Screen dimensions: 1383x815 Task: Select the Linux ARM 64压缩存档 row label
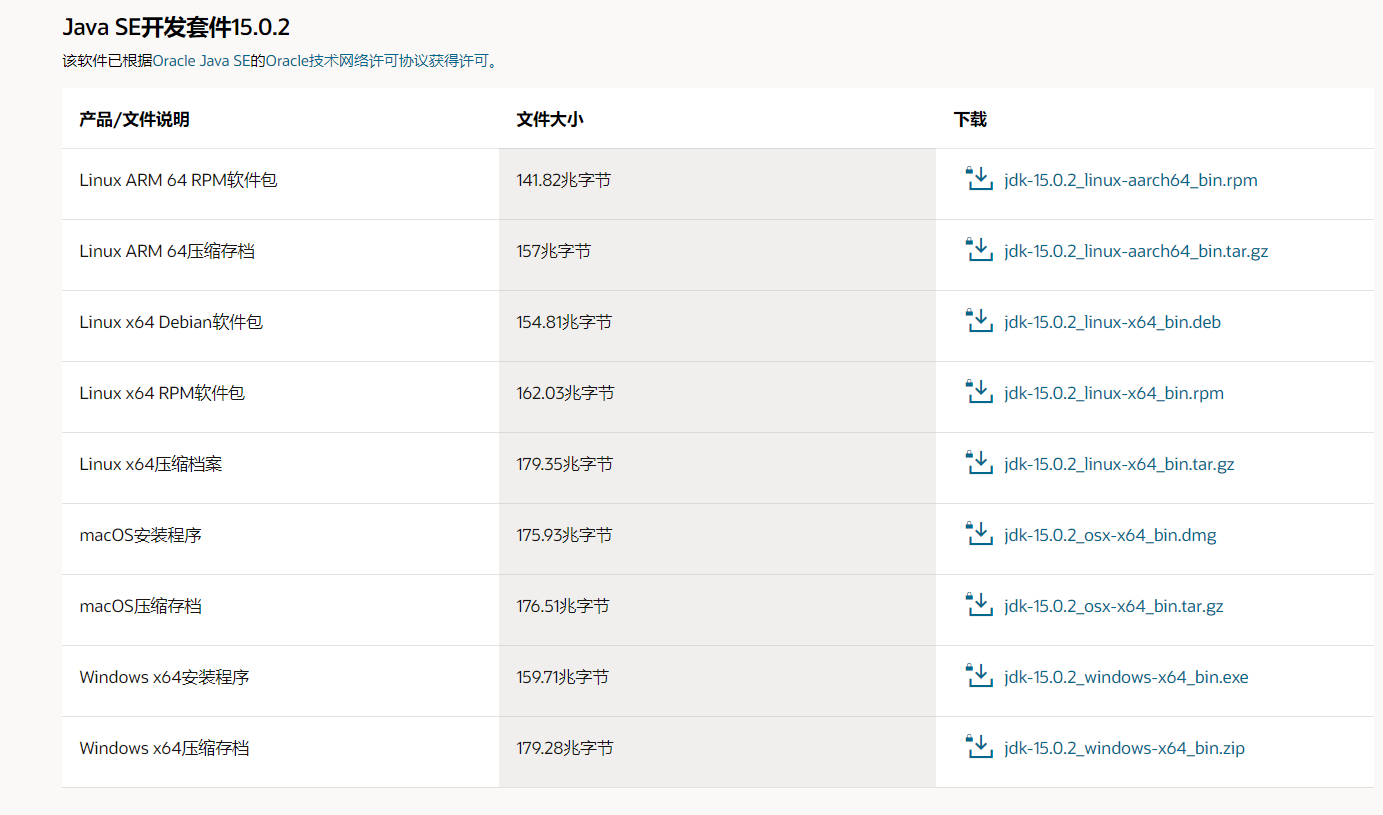pos(167,252)
